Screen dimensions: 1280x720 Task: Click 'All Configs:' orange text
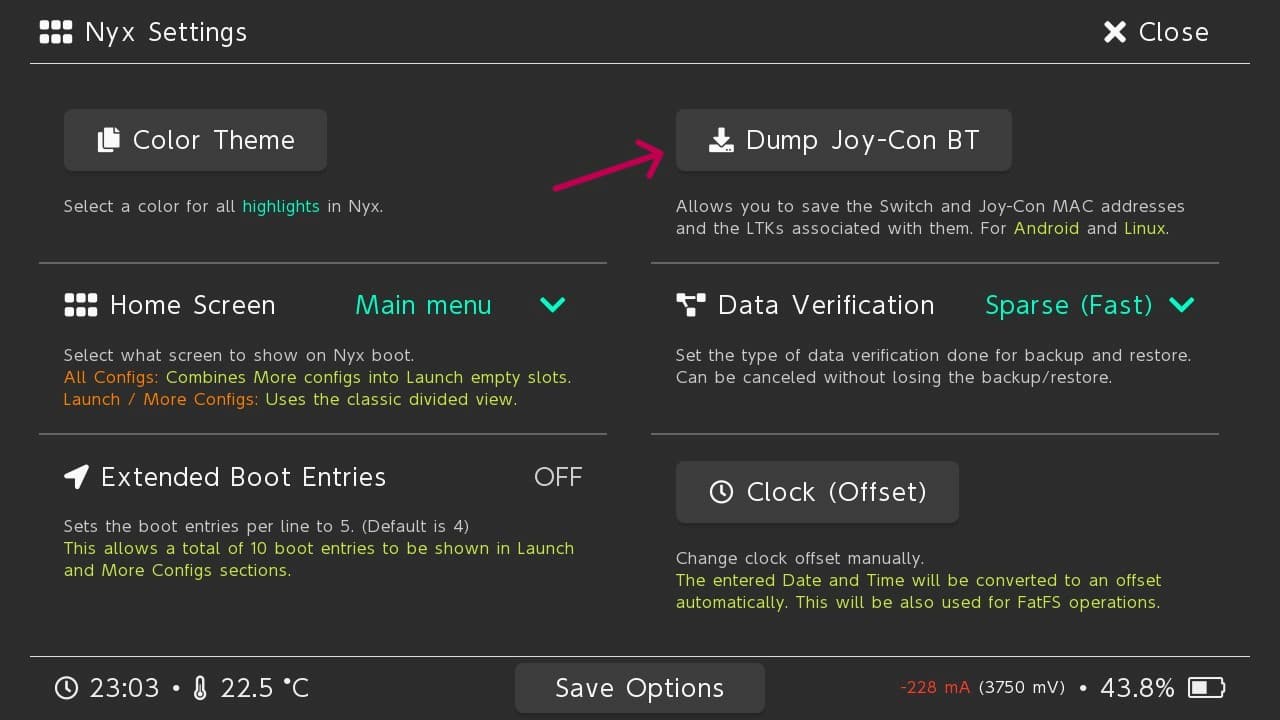click(x=112, y=378)
